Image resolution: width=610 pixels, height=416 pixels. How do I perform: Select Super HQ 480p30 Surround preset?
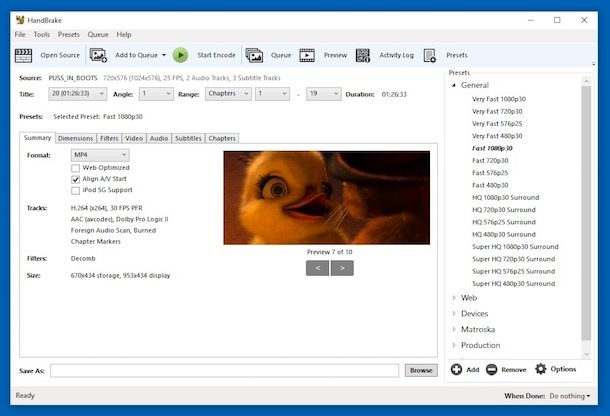pos(514,284)
